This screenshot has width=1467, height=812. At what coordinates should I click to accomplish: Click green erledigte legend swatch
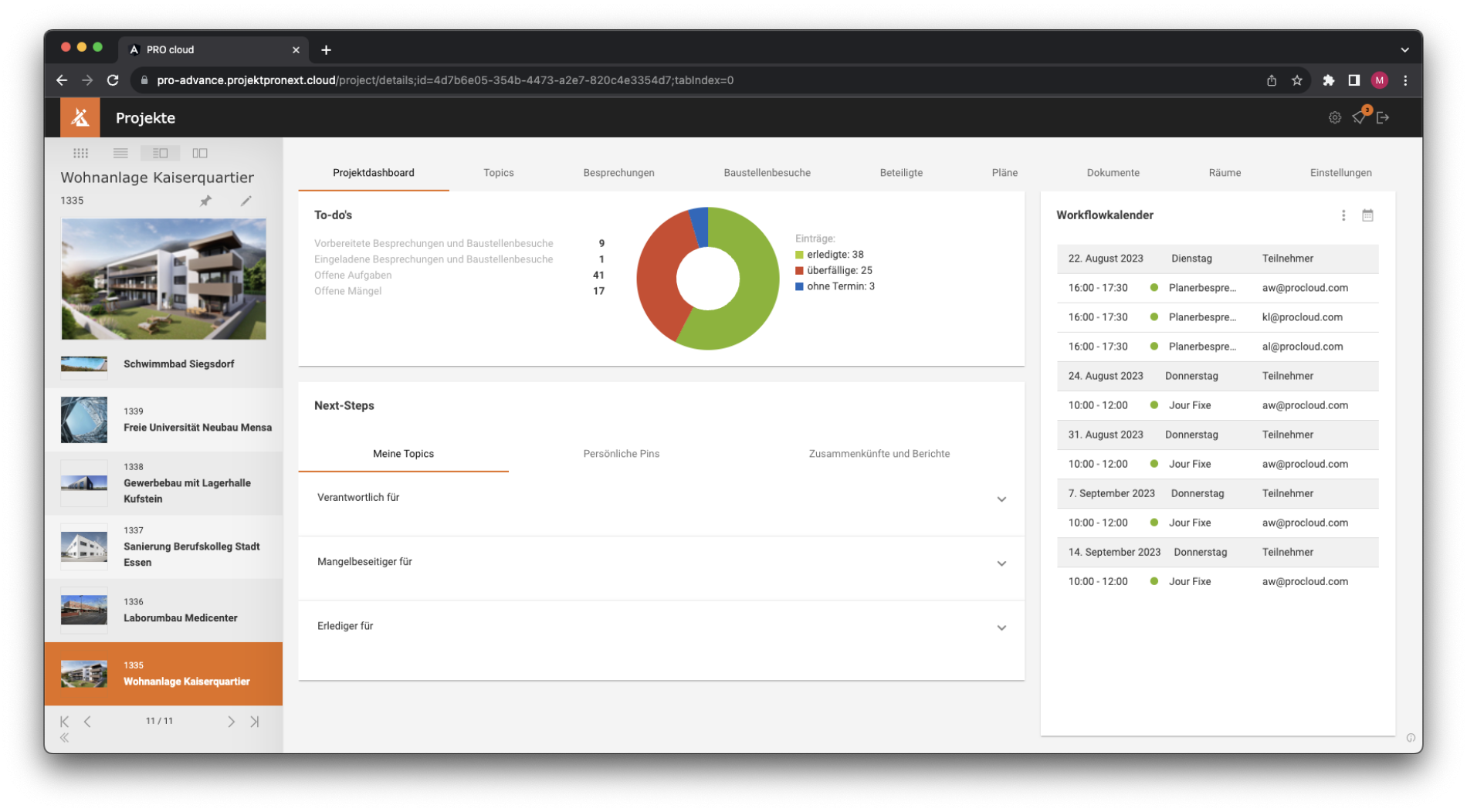click(x=799, y=255)
